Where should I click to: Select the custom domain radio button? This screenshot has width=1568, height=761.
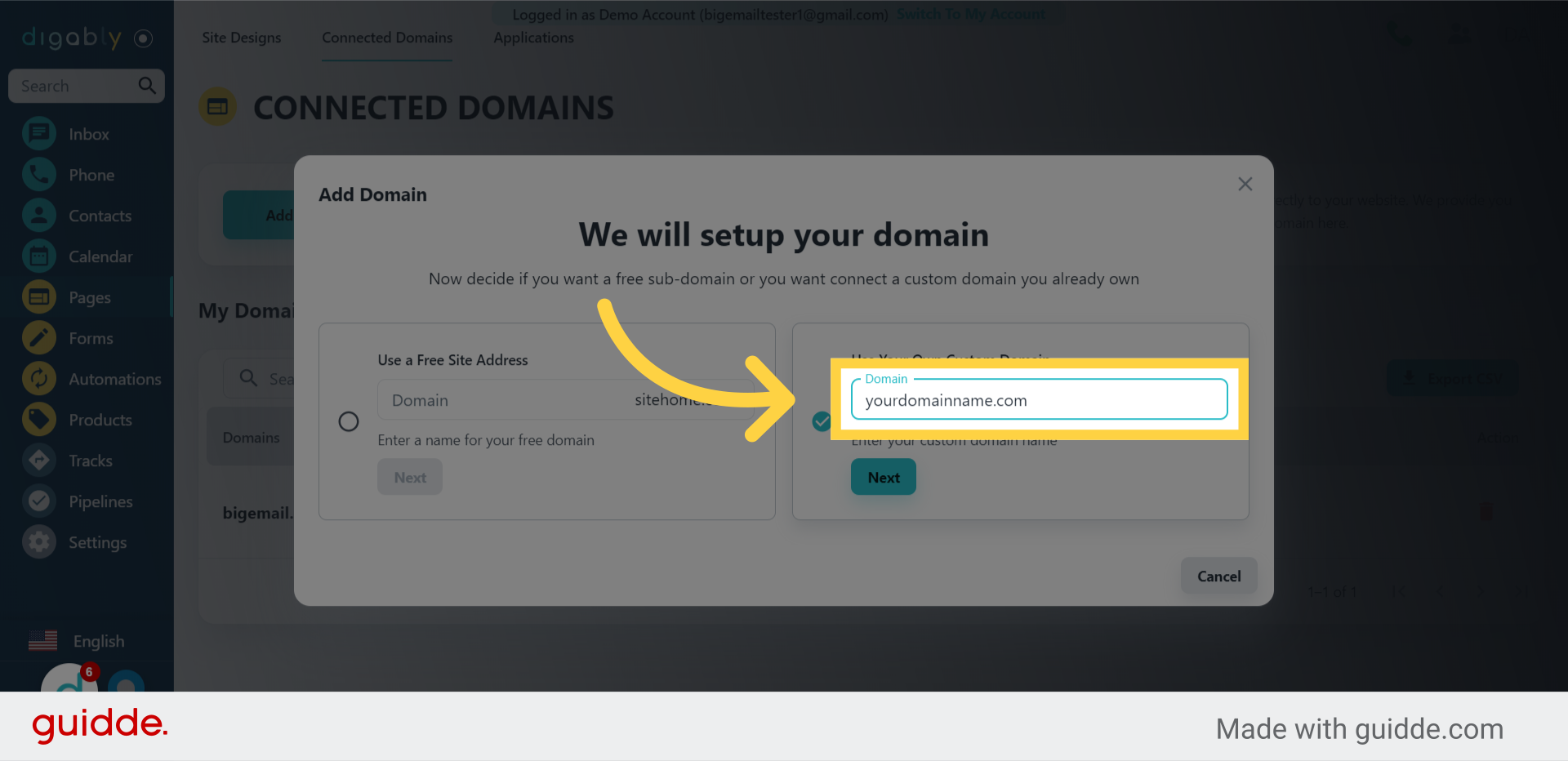pyautogui.click(x=822, y=421)
